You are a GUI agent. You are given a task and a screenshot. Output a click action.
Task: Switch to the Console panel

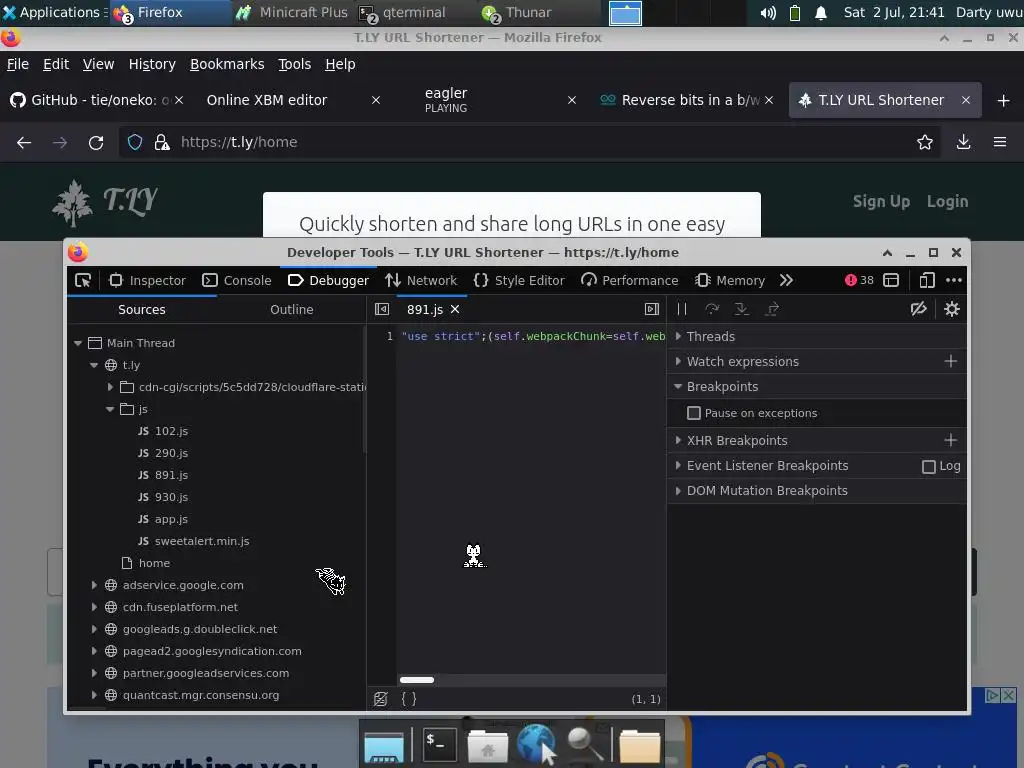pyautogui.click(x=237, y=280)
